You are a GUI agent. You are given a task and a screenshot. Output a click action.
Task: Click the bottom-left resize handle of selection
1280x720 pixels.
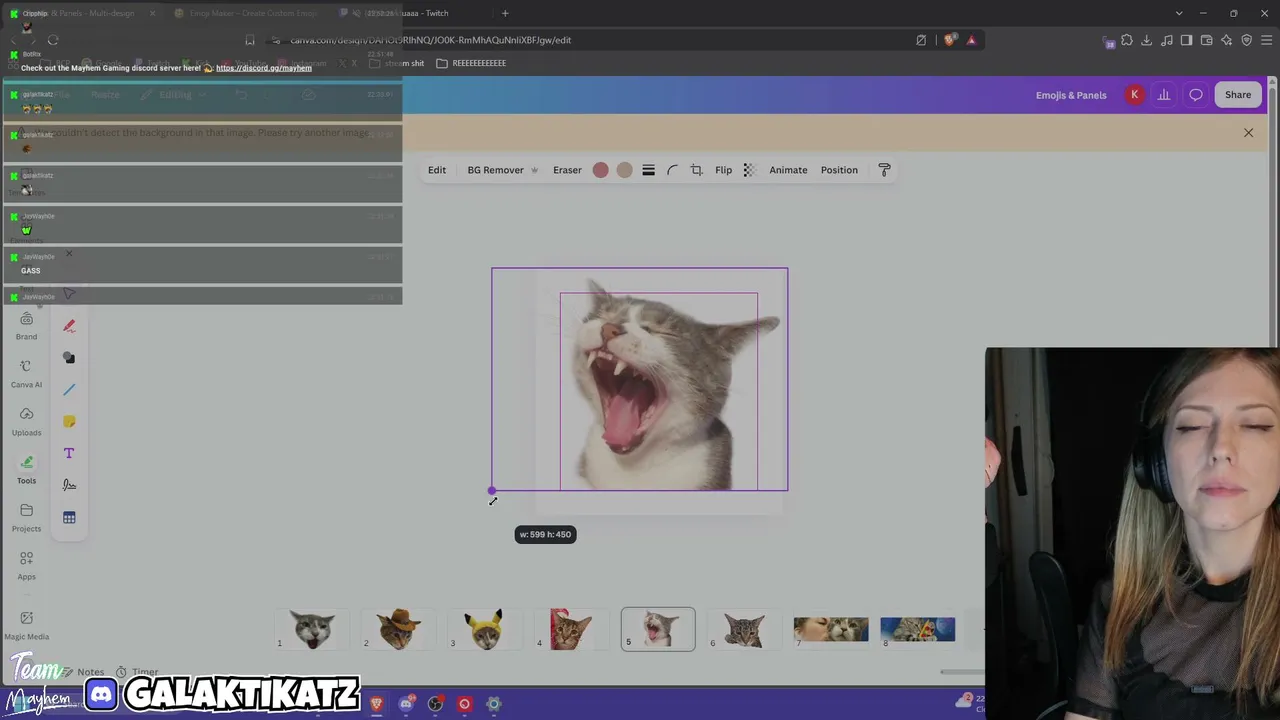click(x=492, y=490)
